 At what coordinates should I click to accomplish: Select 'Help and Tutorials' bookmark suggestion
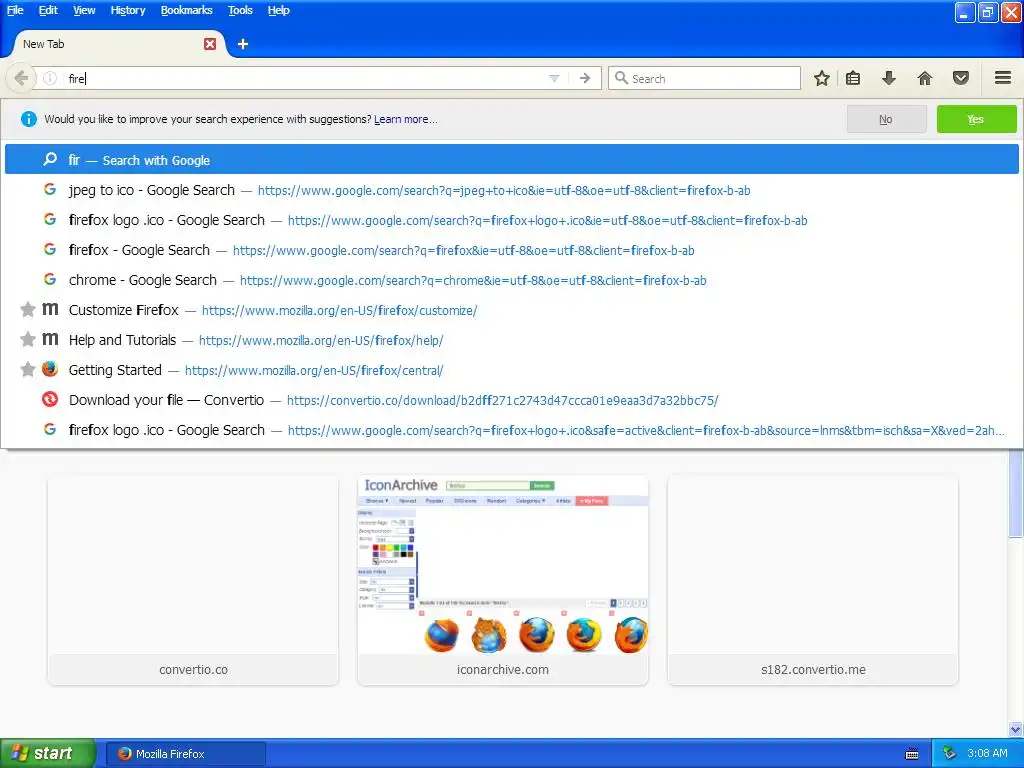(511, 340)
